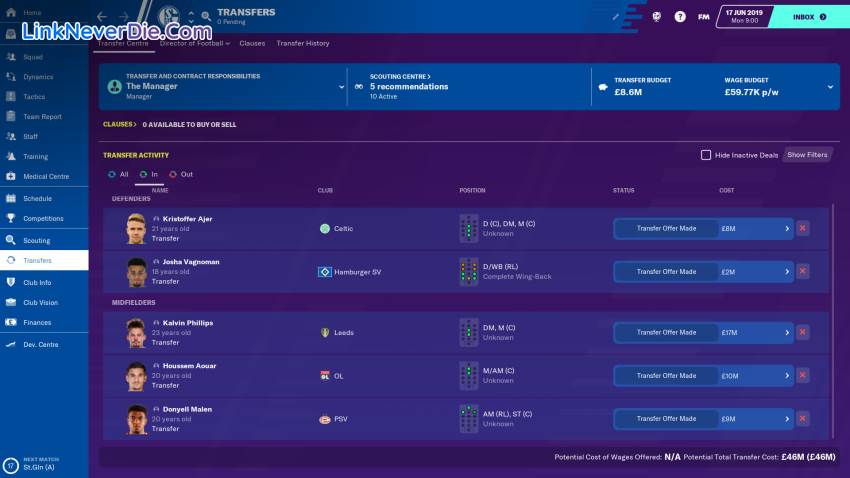Open the Team Report
850x478 pixels.
point(43,117)
